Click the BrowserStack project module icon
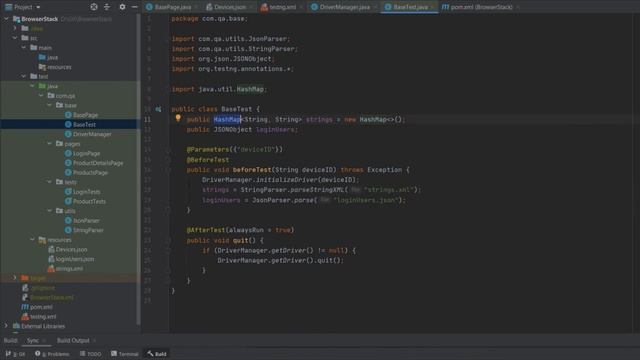 pyautogui.click(x=16, y=19)
